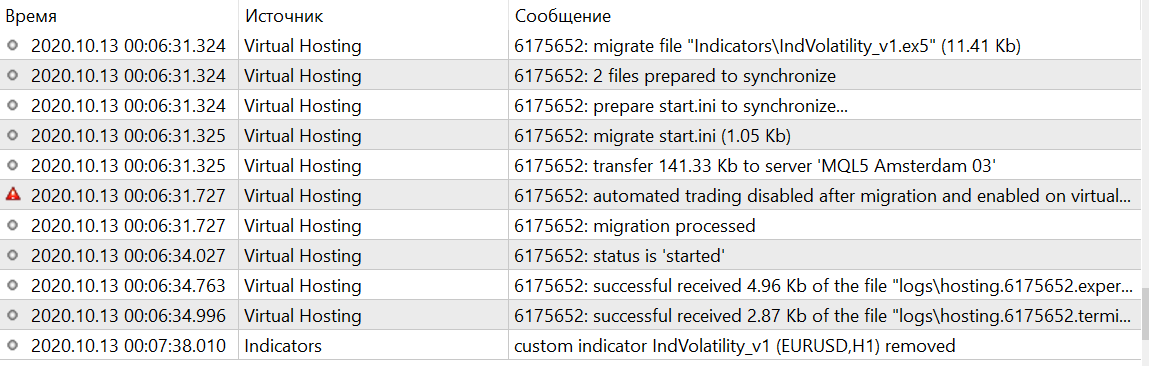Click info icon of status 'started' row
Image resolution: width=1149 pixels, height=366 pixels.
pos(12,255)
